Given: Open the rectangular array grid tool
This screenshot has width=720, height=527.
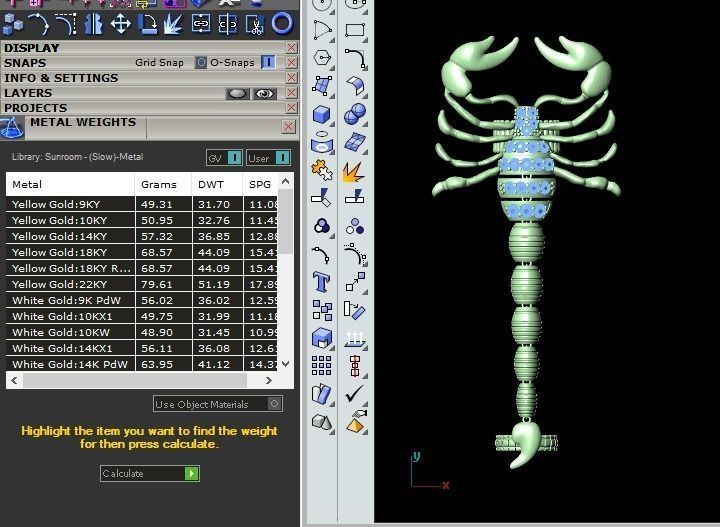Looking at the screenshot, I should (321, 366).
